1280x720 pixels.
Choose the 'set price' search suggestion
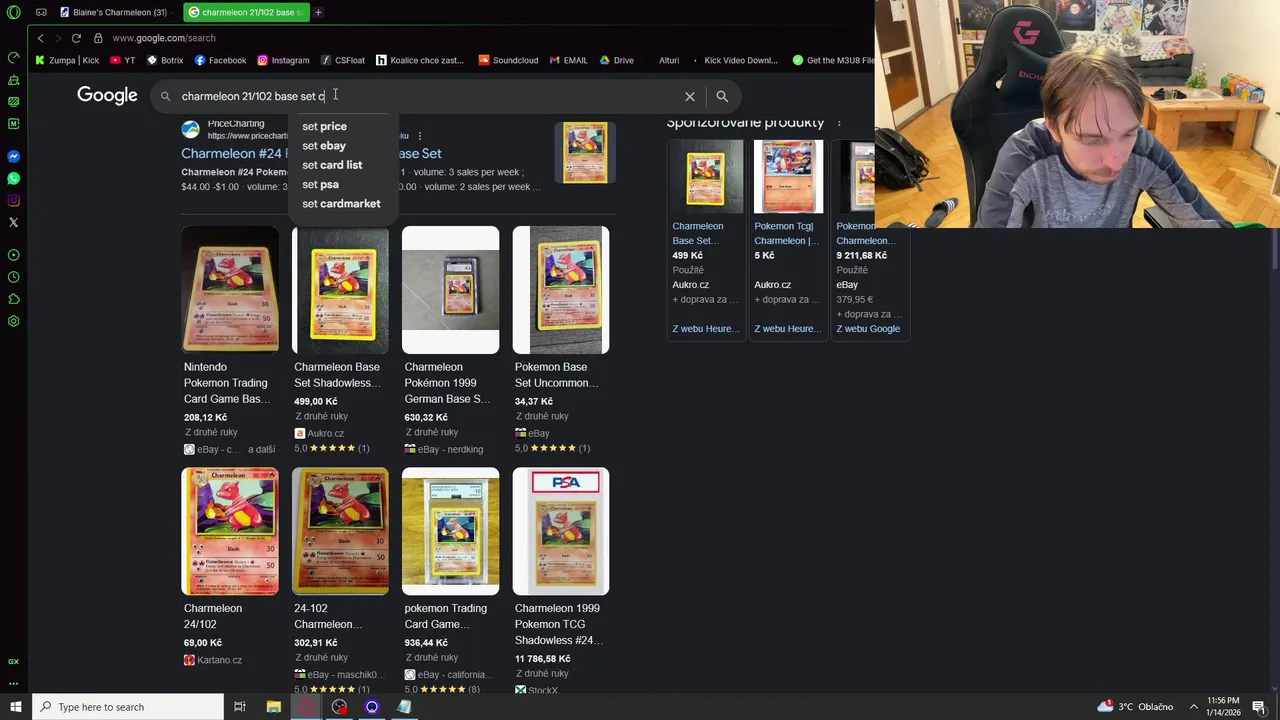324,126
